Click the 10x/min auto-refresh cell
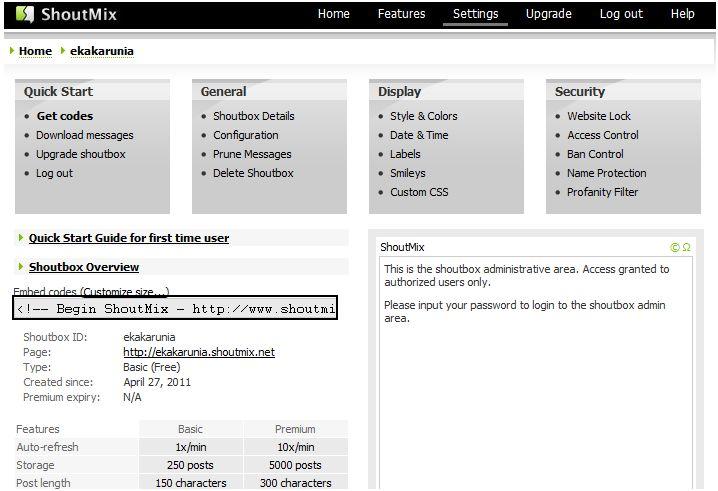 295,447
